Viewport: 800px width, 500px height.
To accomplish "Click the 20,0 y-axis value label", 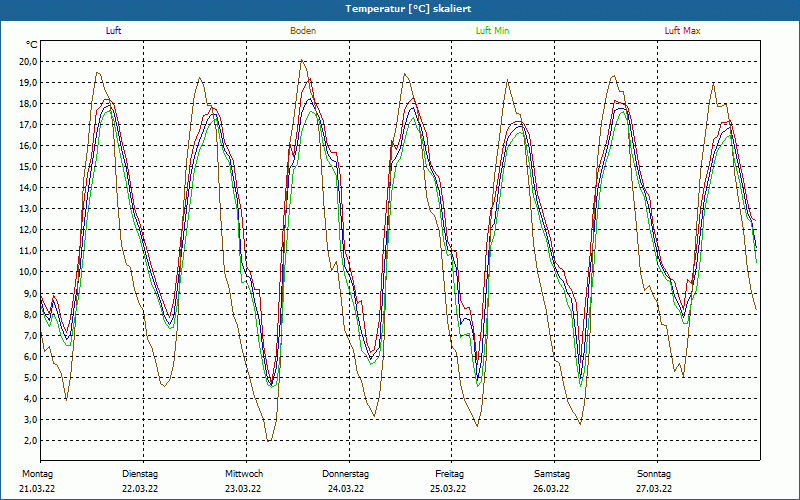I will pos(28,61).
